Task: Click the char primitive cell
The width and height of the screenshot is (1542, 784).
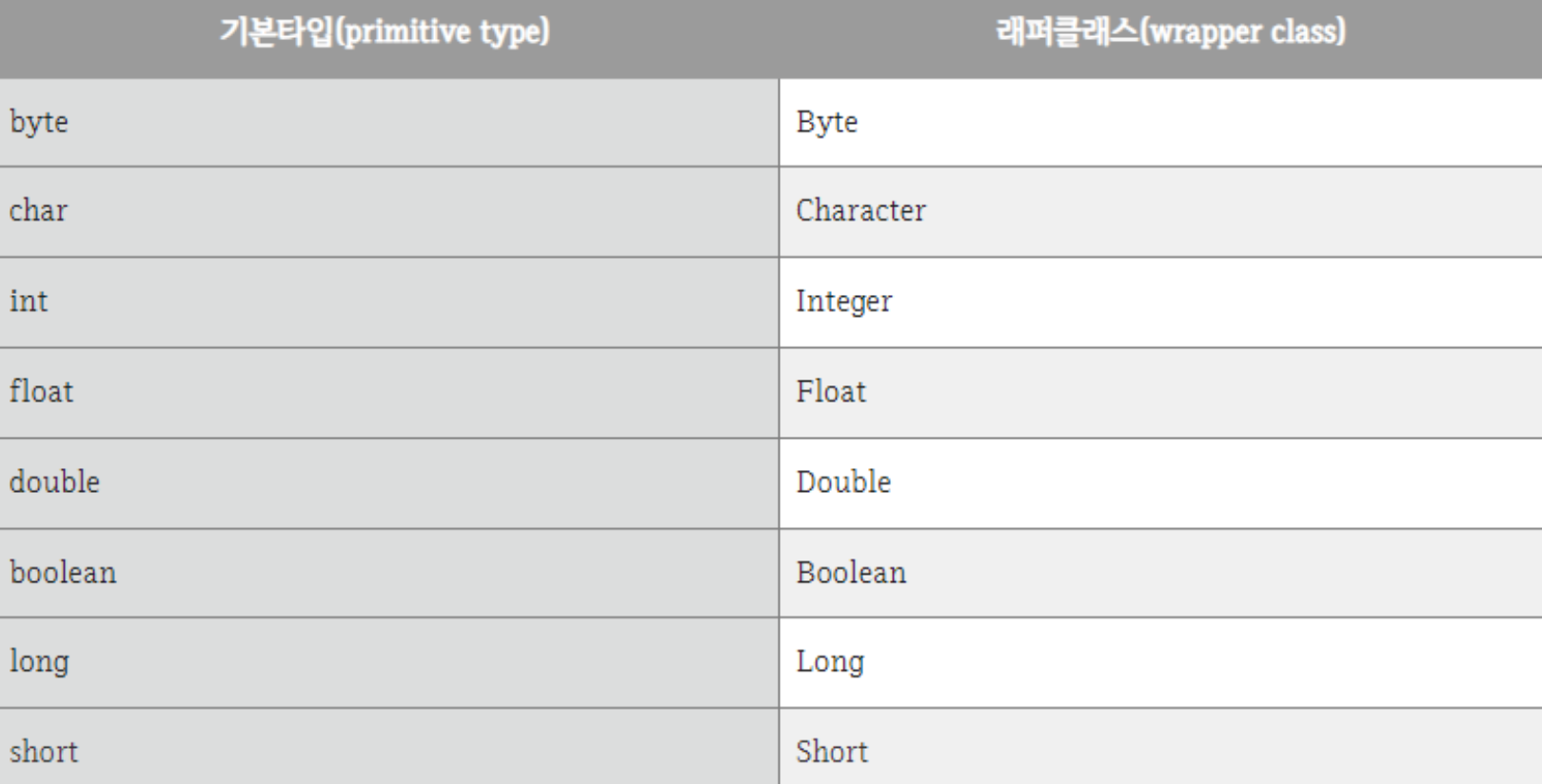Action: click(x=389, y=212)
